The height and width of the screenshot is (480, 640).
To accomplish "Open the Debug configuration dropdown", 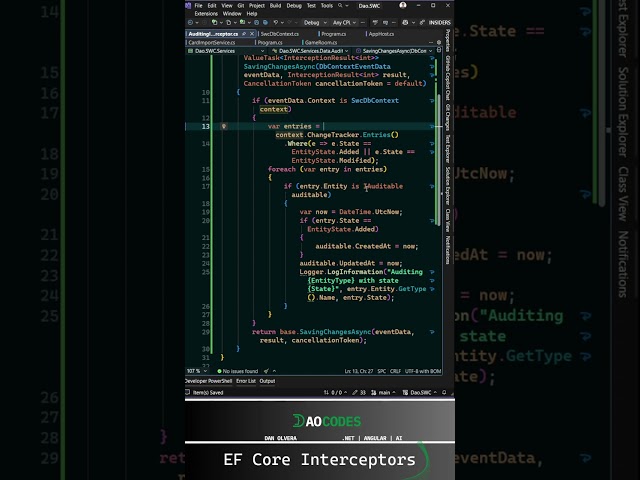I will tap(315, 22).
